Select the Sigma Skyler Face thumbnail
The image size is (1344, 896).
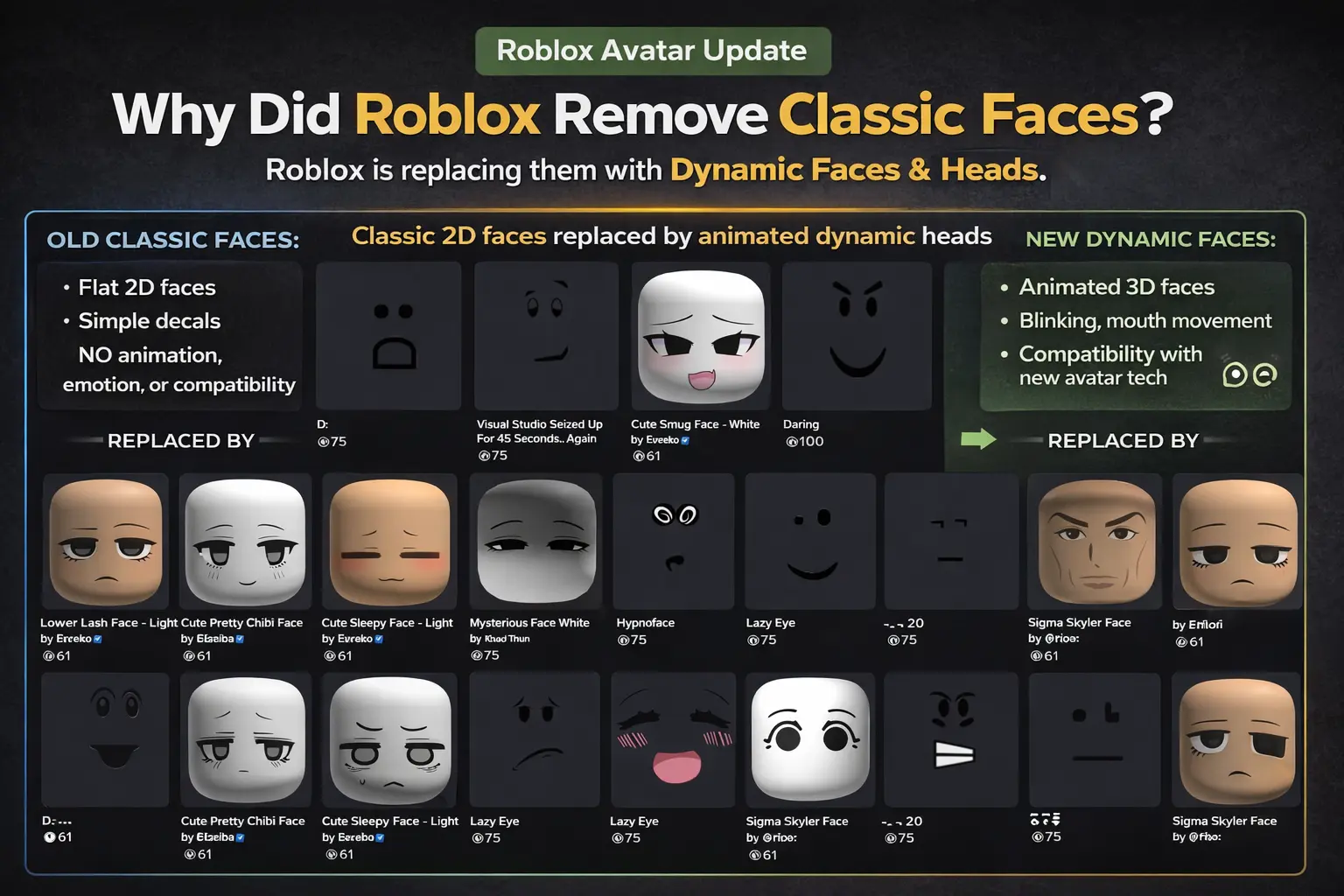point(1095,542)
